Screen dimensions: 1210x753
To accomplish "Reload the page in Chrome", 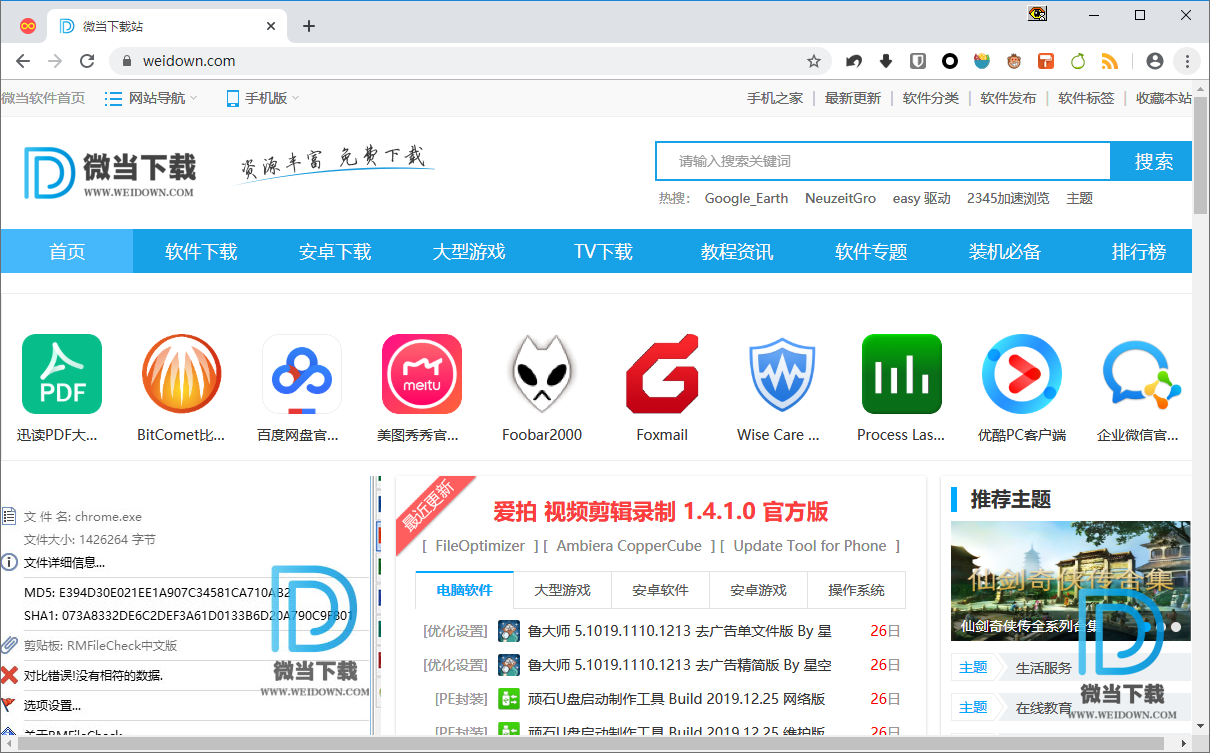I will click(87, 61).
